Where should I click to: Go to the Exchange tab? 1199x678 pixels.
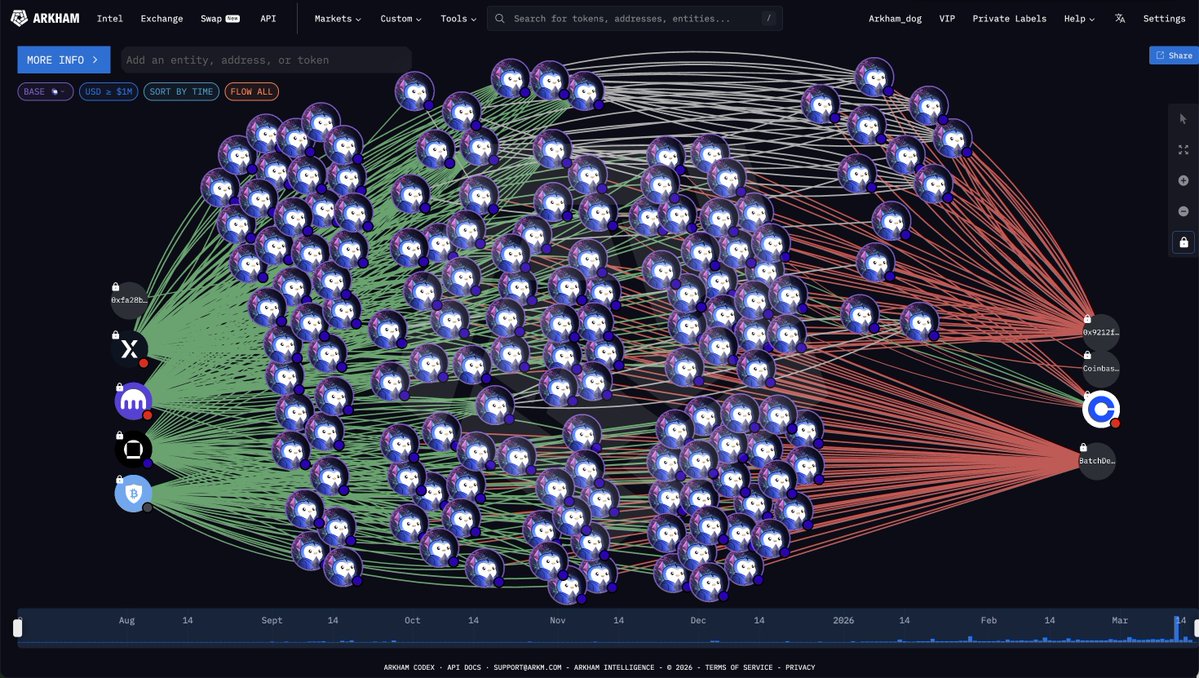click(x=161, y=18)
